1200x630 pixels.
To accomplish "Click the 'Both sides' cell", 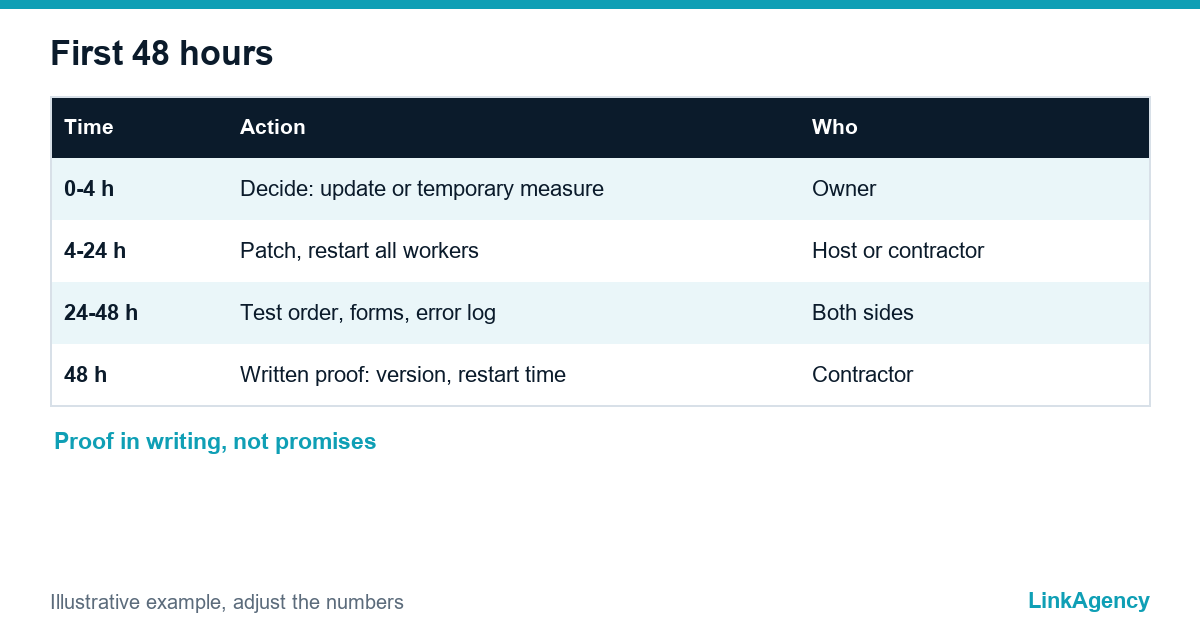I will click(863, 313).
